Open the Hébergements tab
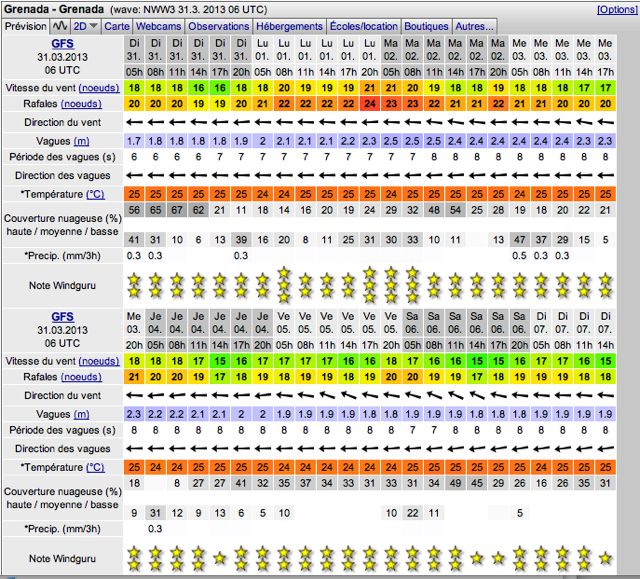 (289, 25)
